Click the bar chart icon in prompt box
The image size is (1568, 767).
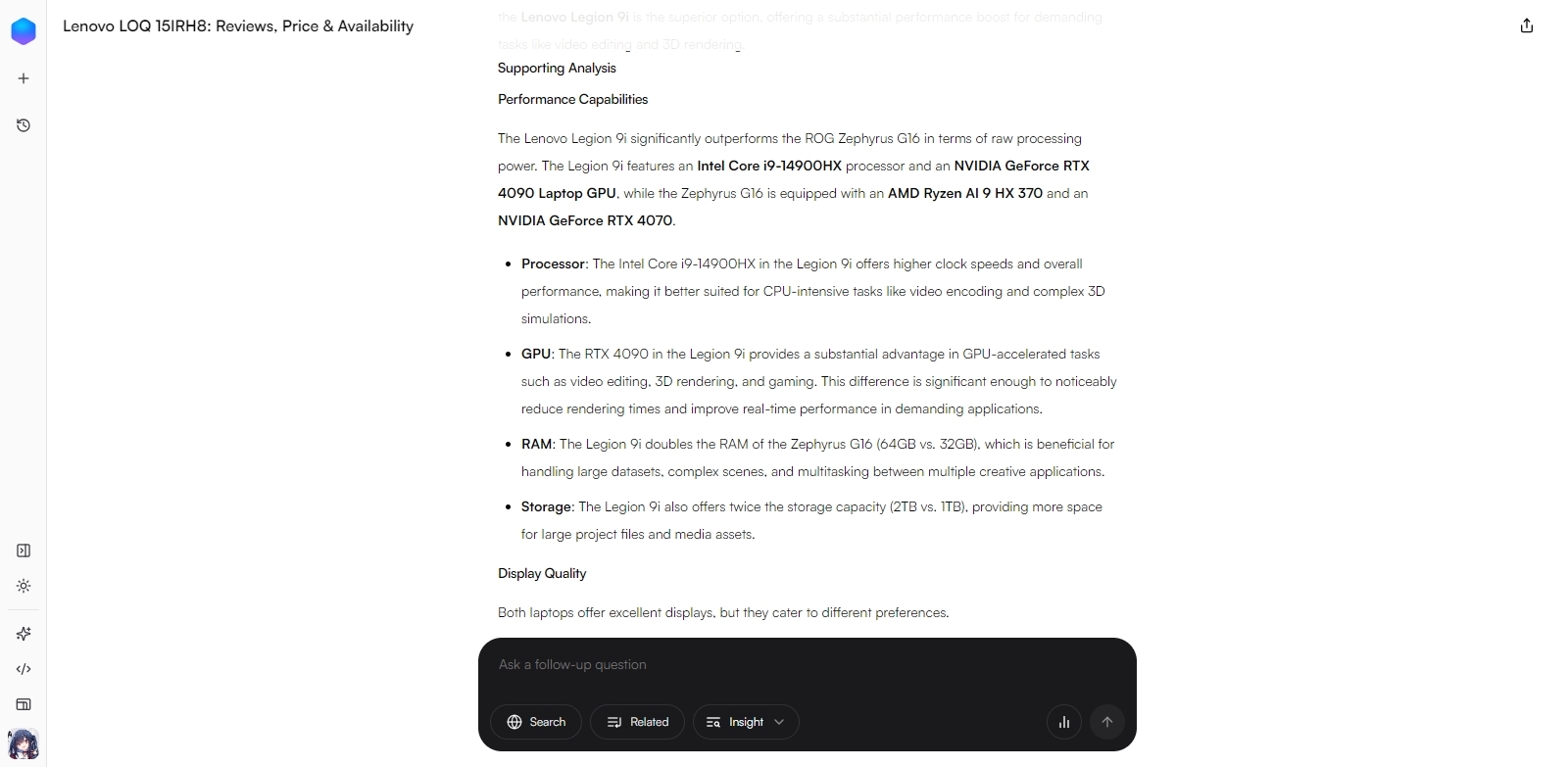coord(1064,722)
